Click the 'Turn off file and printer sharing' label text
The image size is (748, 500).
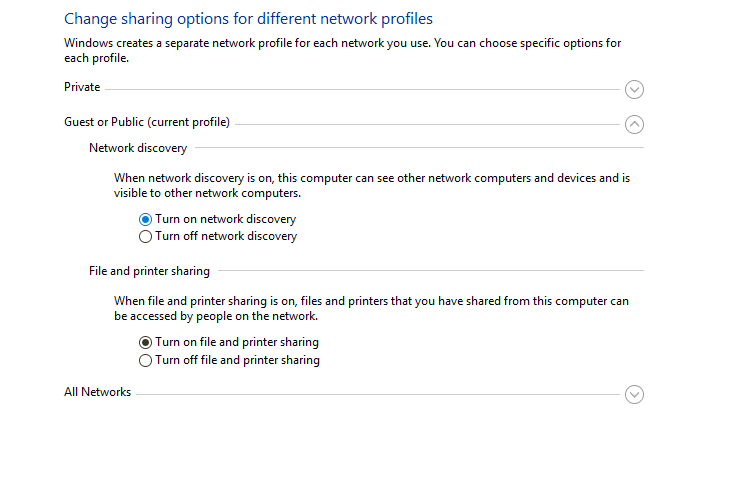[238, 360]
